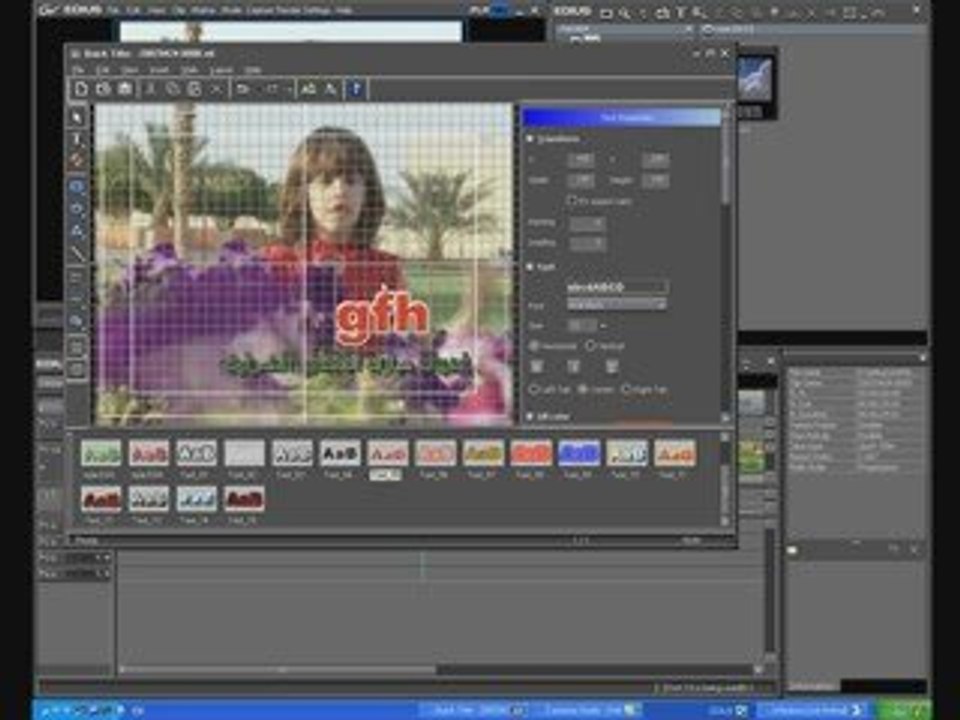The width and height of the screenshot is (960, 720).
Task: Click the Open file icon in Quick Titler toolbar
Action: click(103, 89)
